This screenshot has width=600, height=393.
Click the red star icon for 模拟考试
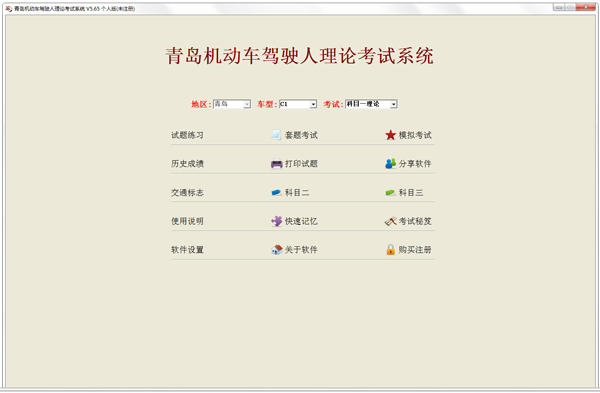coord(390,135)
